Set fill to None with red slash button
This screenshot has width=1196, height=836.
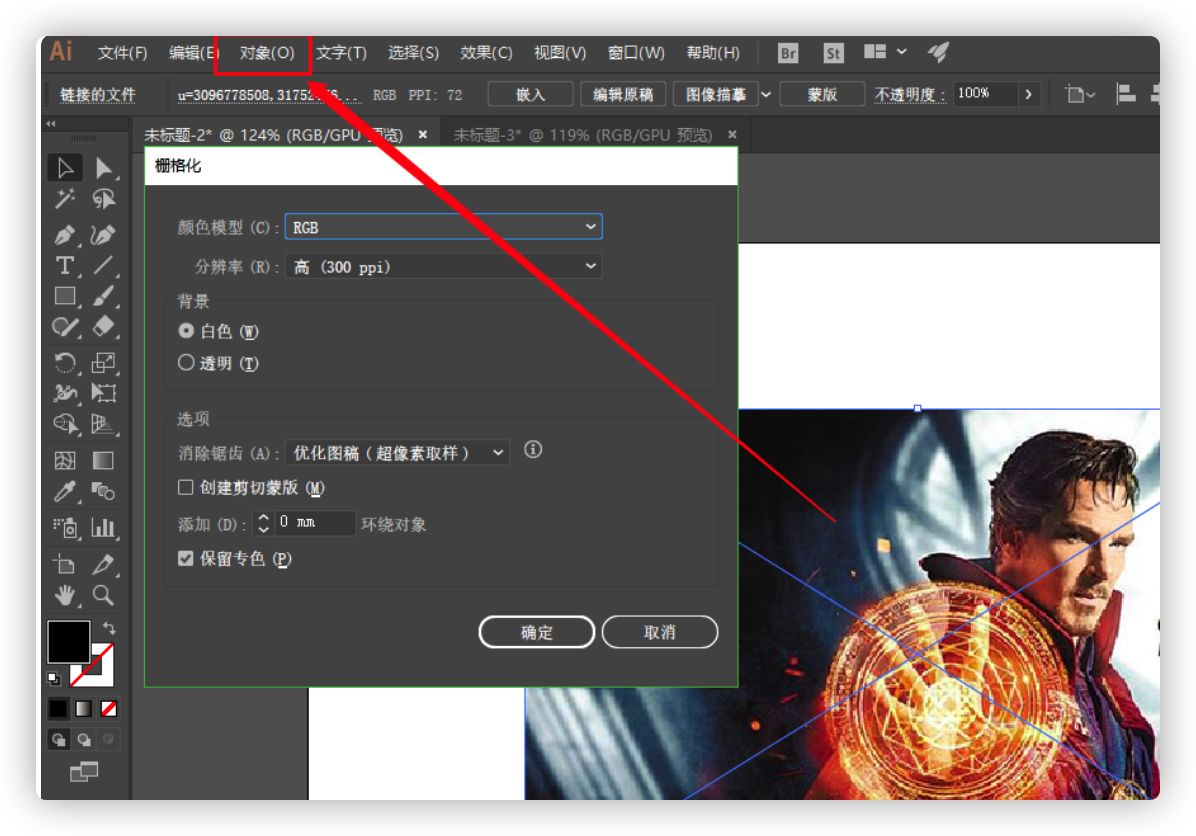coord(109,709)
